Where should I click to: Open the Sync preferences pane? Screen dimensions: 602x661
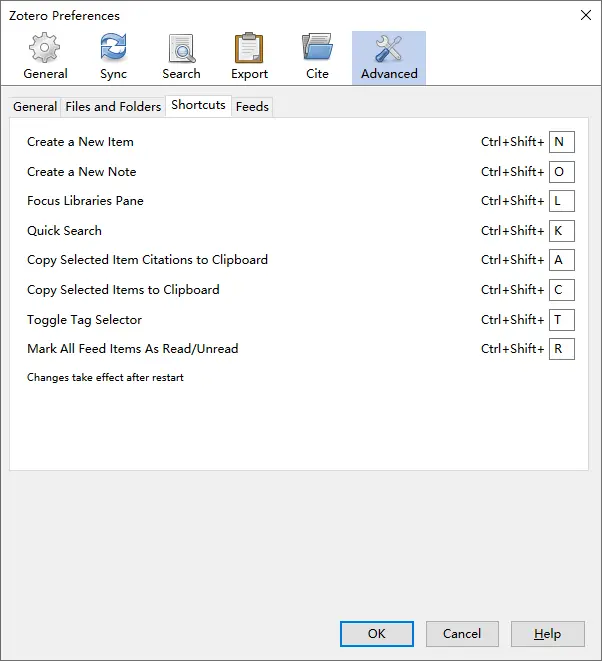pyautogui.click(x=113, y=57)
